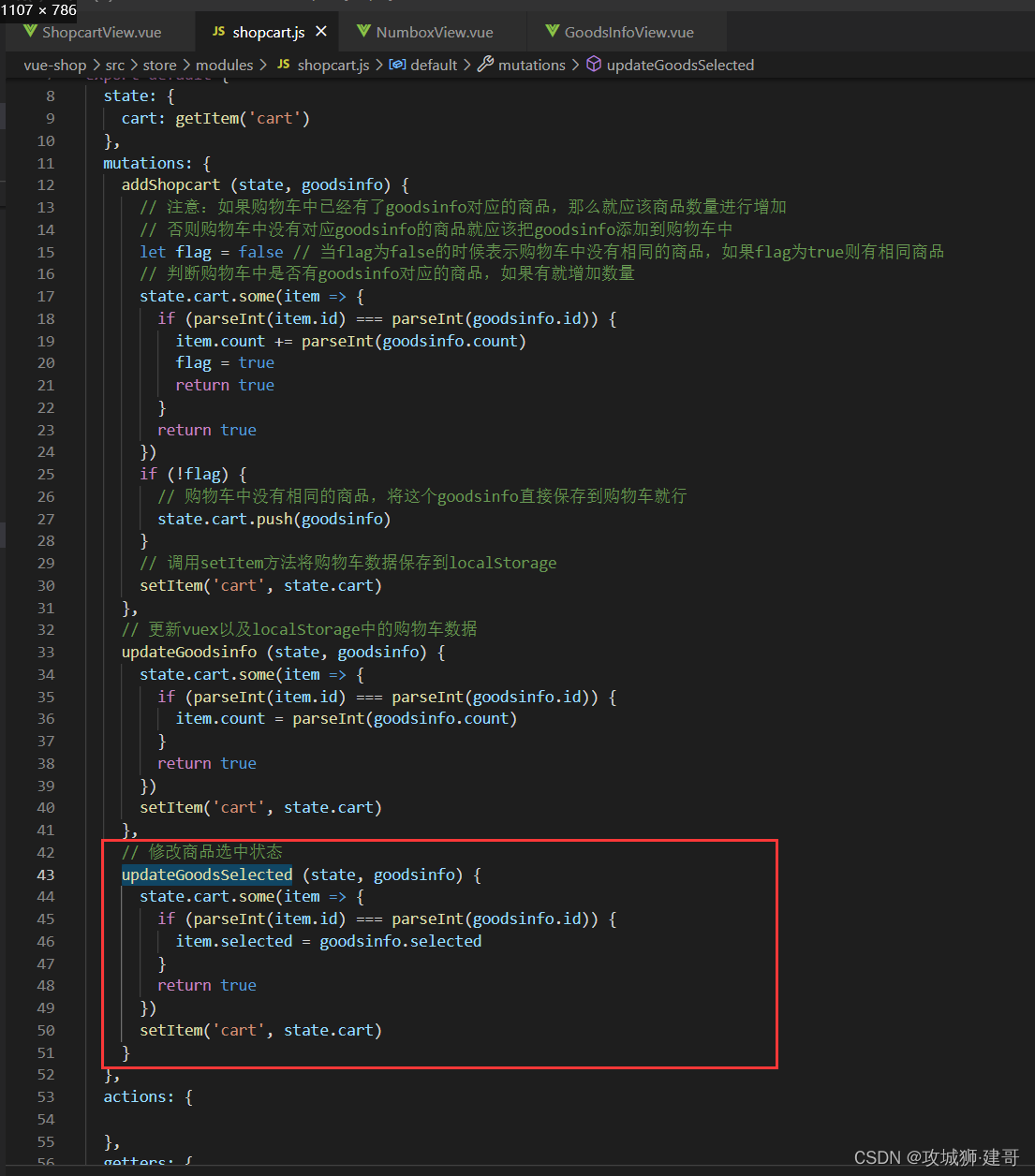This screenshot has height=1176, width=1035.
Task: Click the 'actions: {' text on line 52
Action: point(148,1096)
